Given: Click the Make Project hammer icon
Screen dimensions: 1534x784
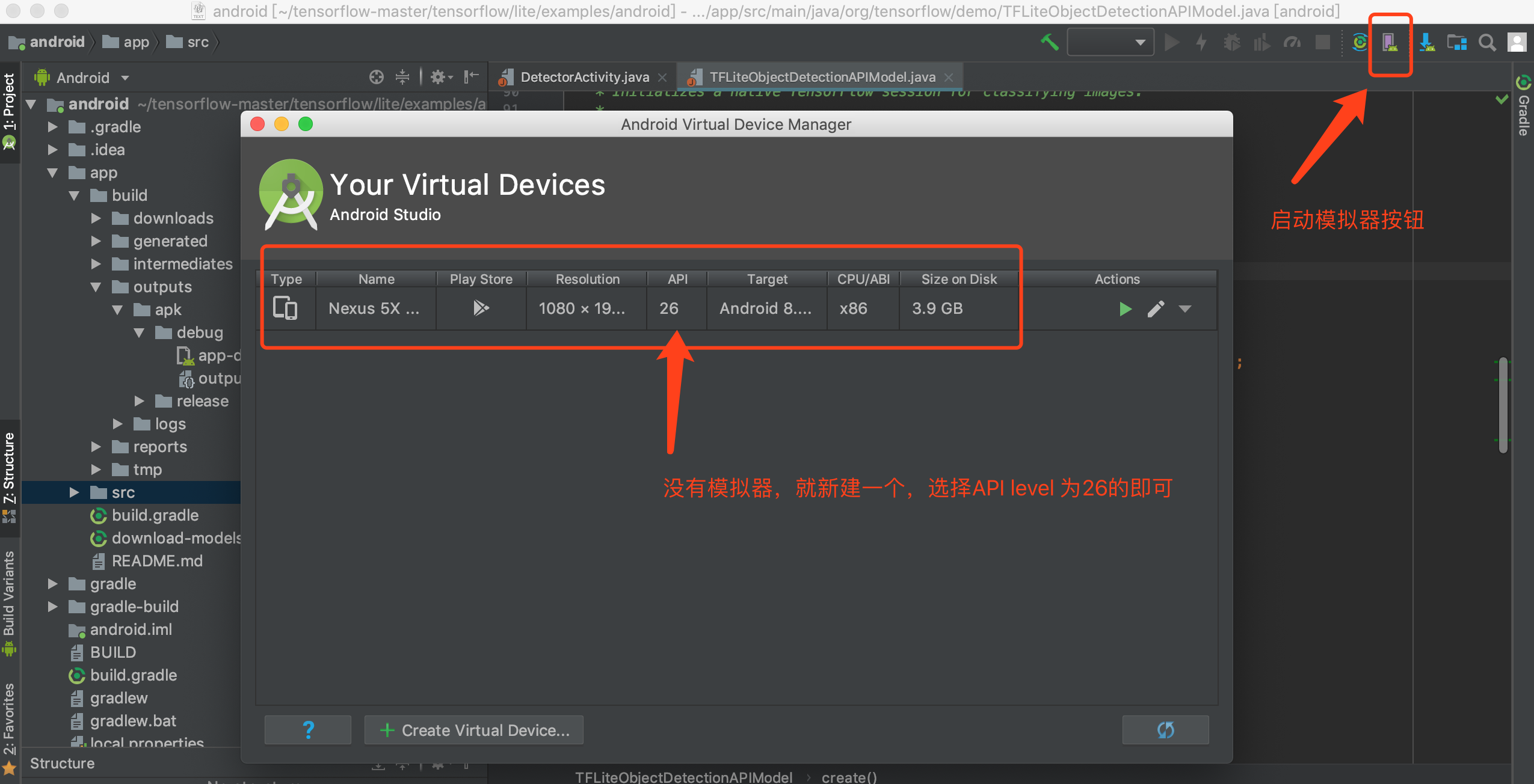Looking at the screenshot, I should [x=1049, y=42].
